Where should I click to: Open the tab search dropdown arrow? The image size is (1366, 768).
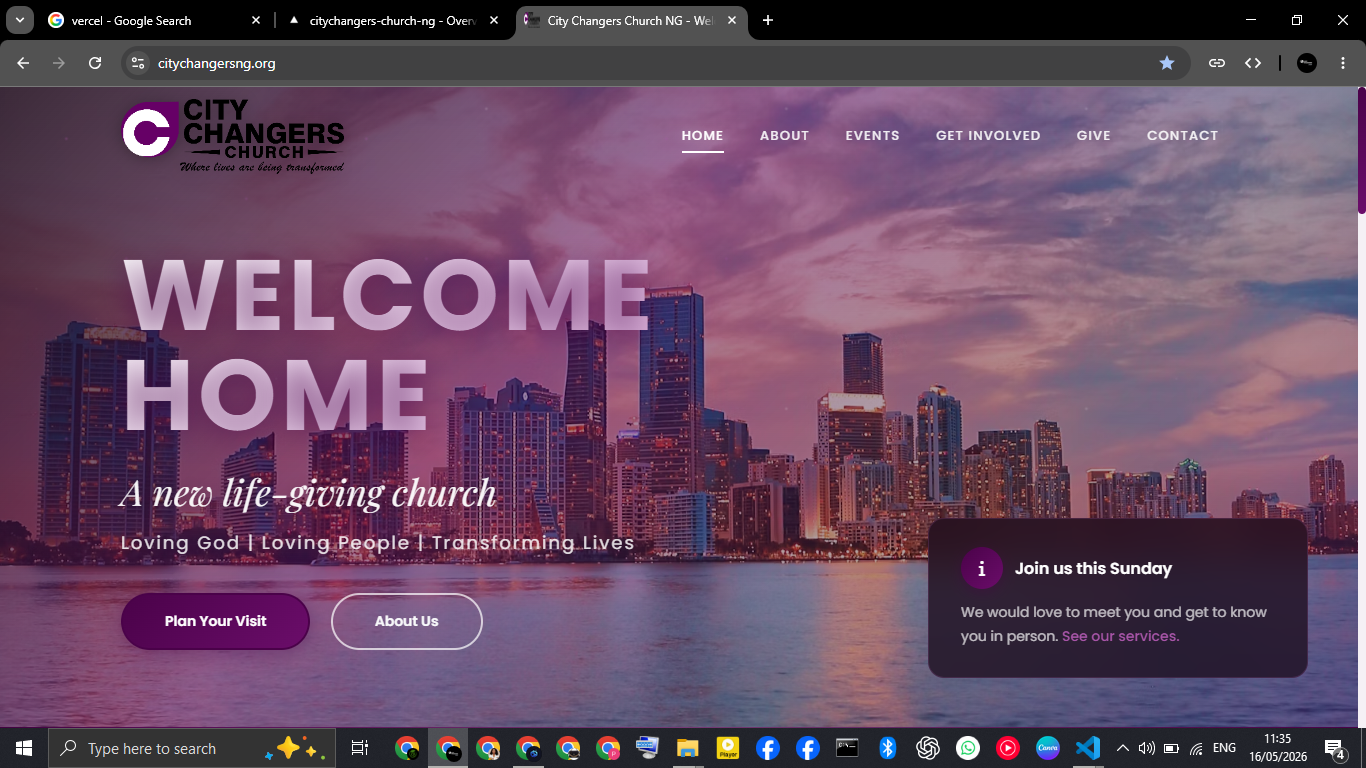click(x=19, y=20)
